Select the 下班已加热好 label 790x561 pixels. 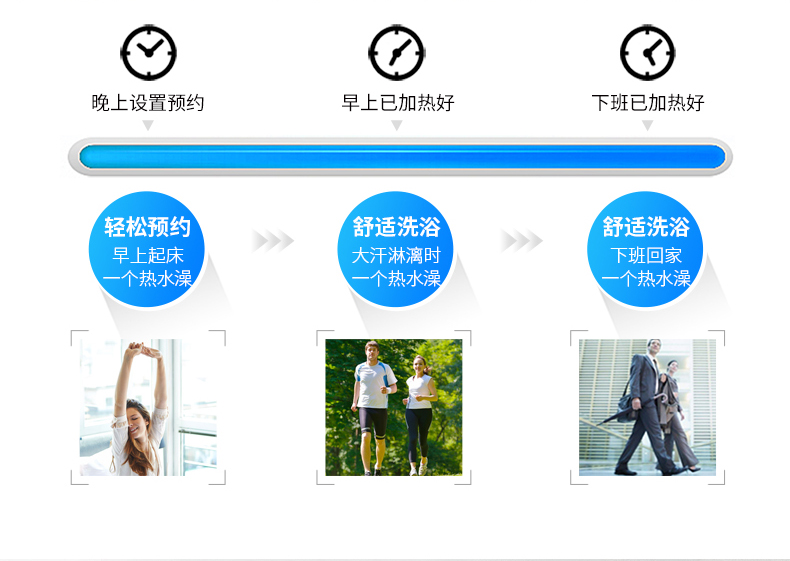[647, 103]
